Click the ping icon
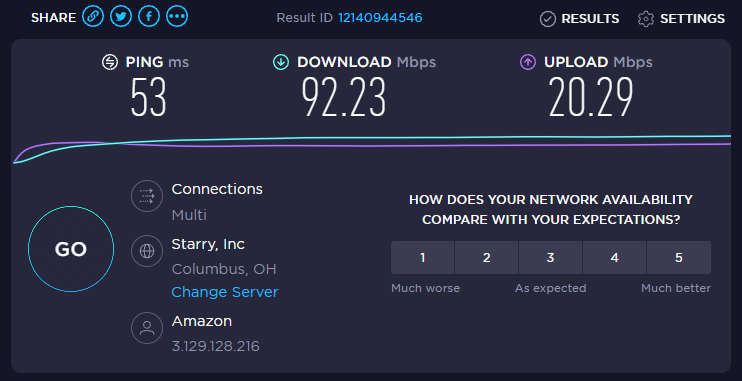This screenshot has height=381, width=742. [x=110, y=62]
